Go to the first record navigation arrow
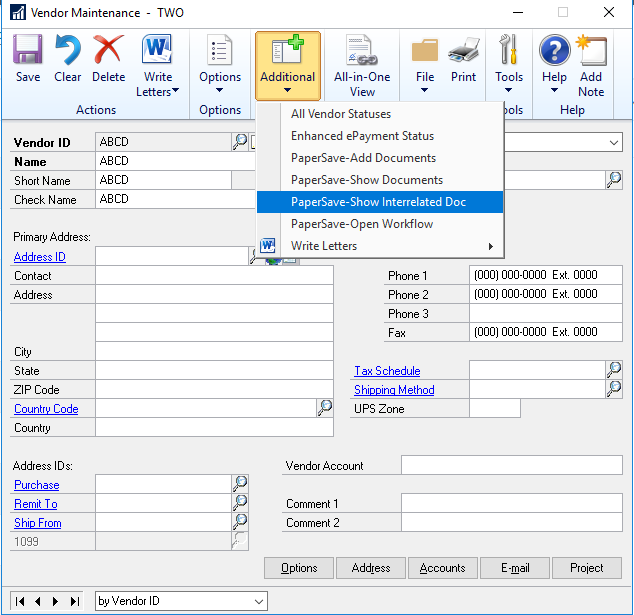 click(x=20, y=601)
